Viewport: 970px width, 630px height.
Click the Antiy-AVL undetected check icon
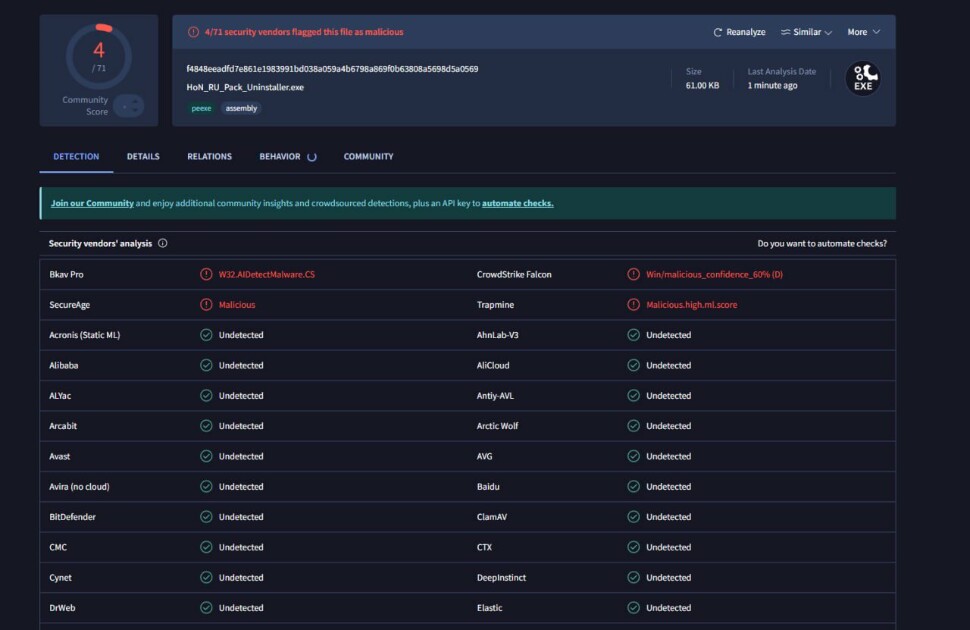[x=633, y=395]
